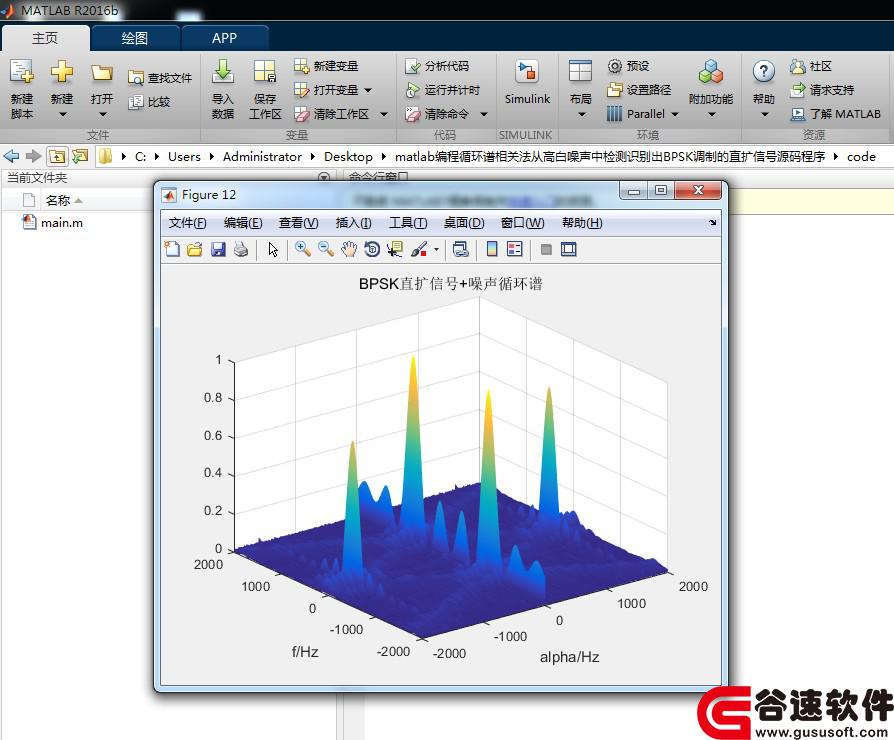Screen dimensions: 894x740
Task: Open 预设 (Preferences) gear
Action: point(628,66)
